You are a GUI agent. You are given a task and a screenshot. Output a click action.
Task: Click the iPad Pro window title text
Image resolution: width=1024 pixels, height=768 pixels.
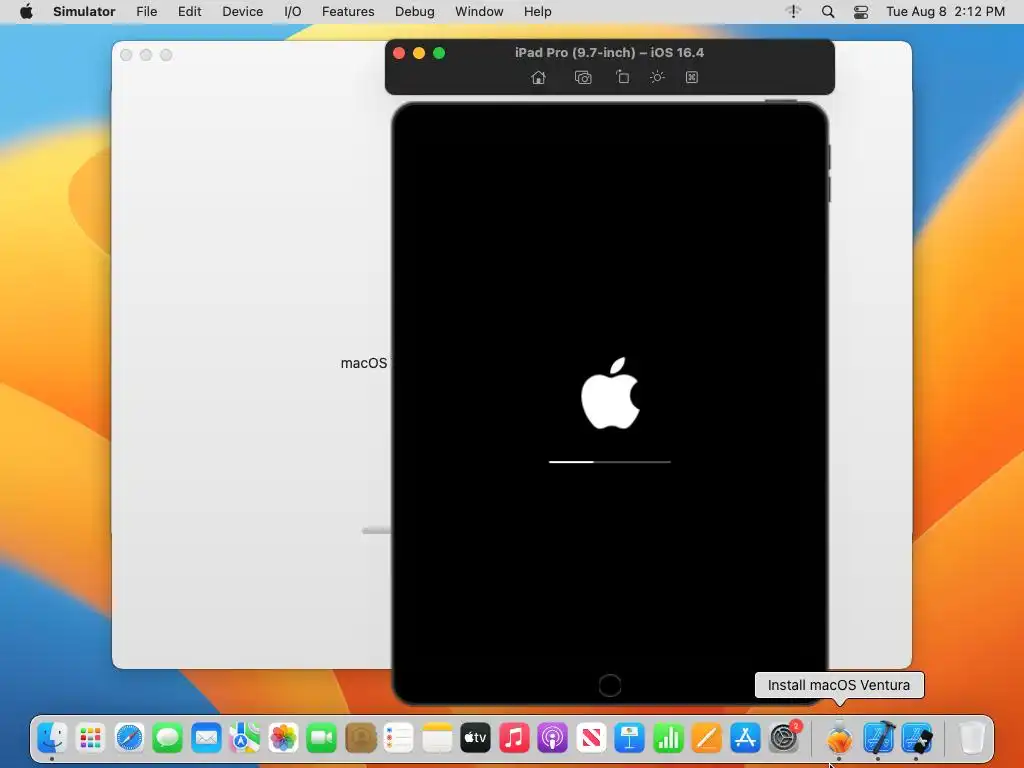click(x=609, y=53)
